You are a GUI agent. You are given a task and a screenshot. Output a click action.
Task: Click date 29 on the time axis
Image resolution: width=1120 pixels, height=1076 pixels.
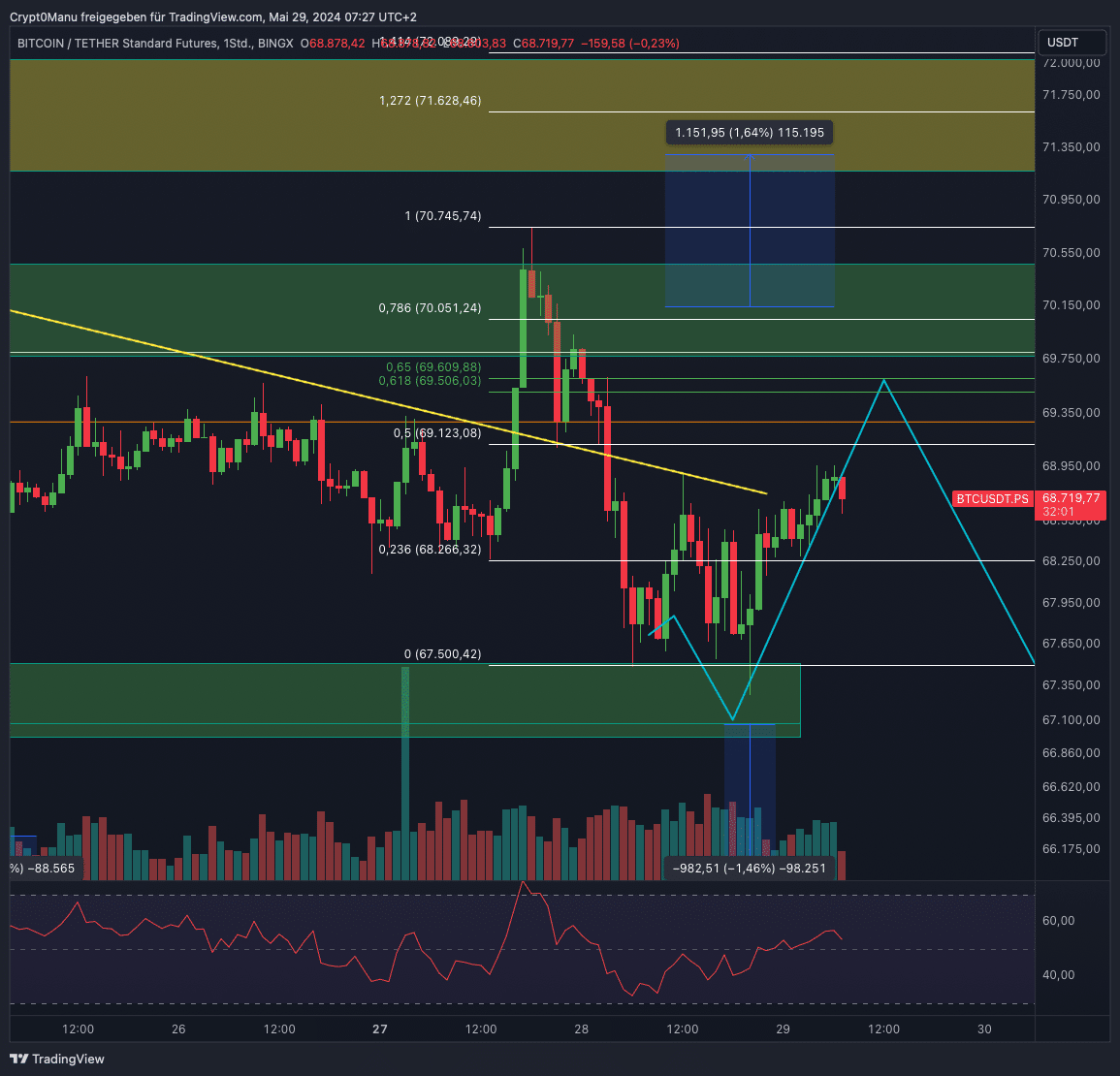point(784,1029)
